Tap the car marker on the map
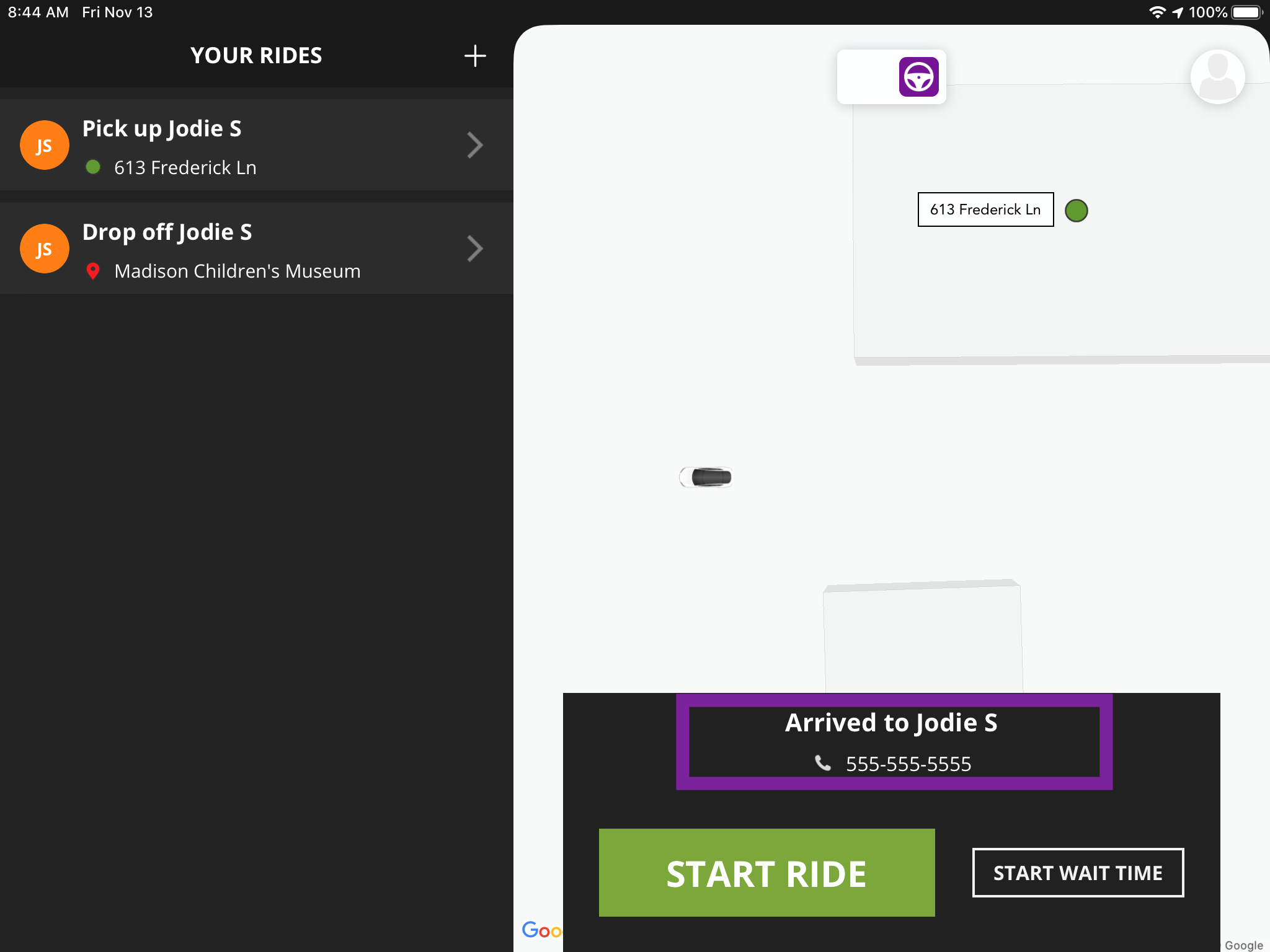The width and height of the screenshot is (1270, 952). (706, 477)
